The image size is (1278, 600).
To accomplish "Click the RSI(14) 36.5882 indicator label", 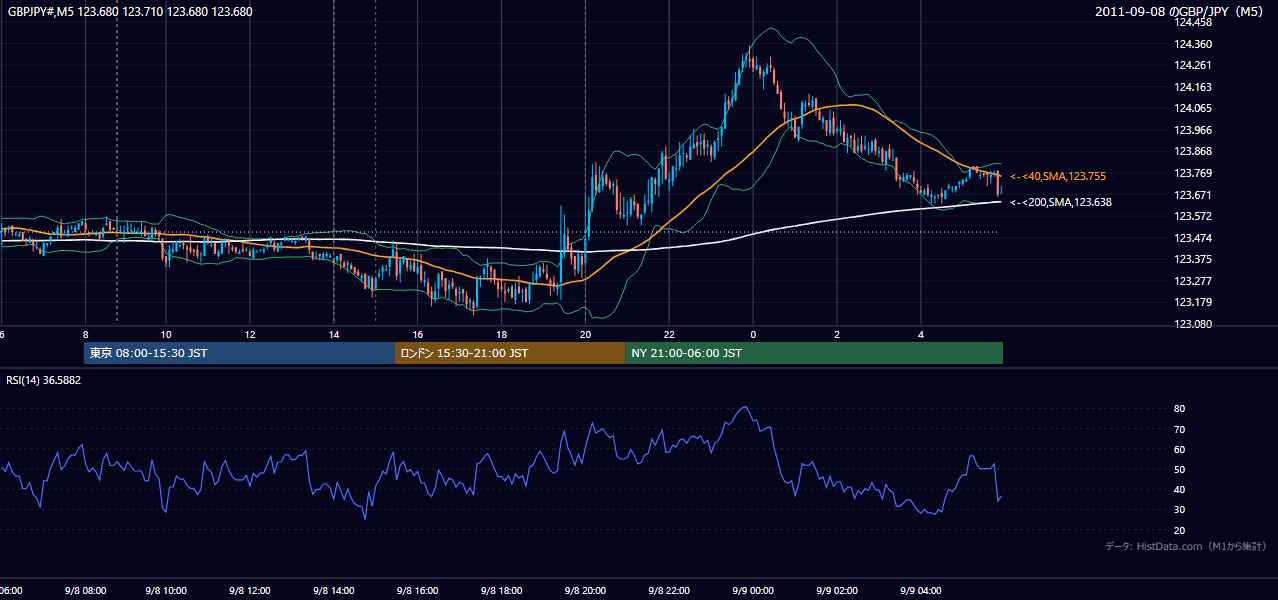I will tap(44, 380).
